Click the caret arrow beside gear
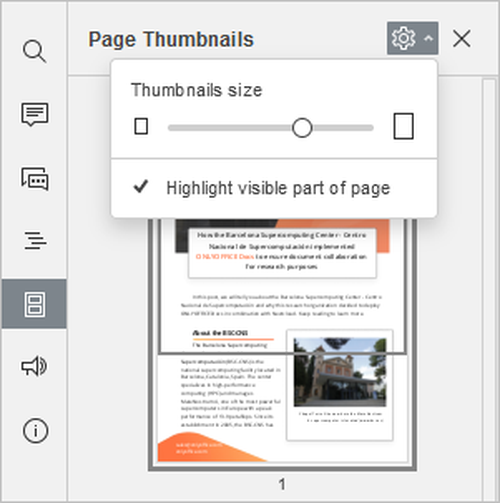This screenshot has height=503, width=500. pyautogui.click(x=429, y=39)
